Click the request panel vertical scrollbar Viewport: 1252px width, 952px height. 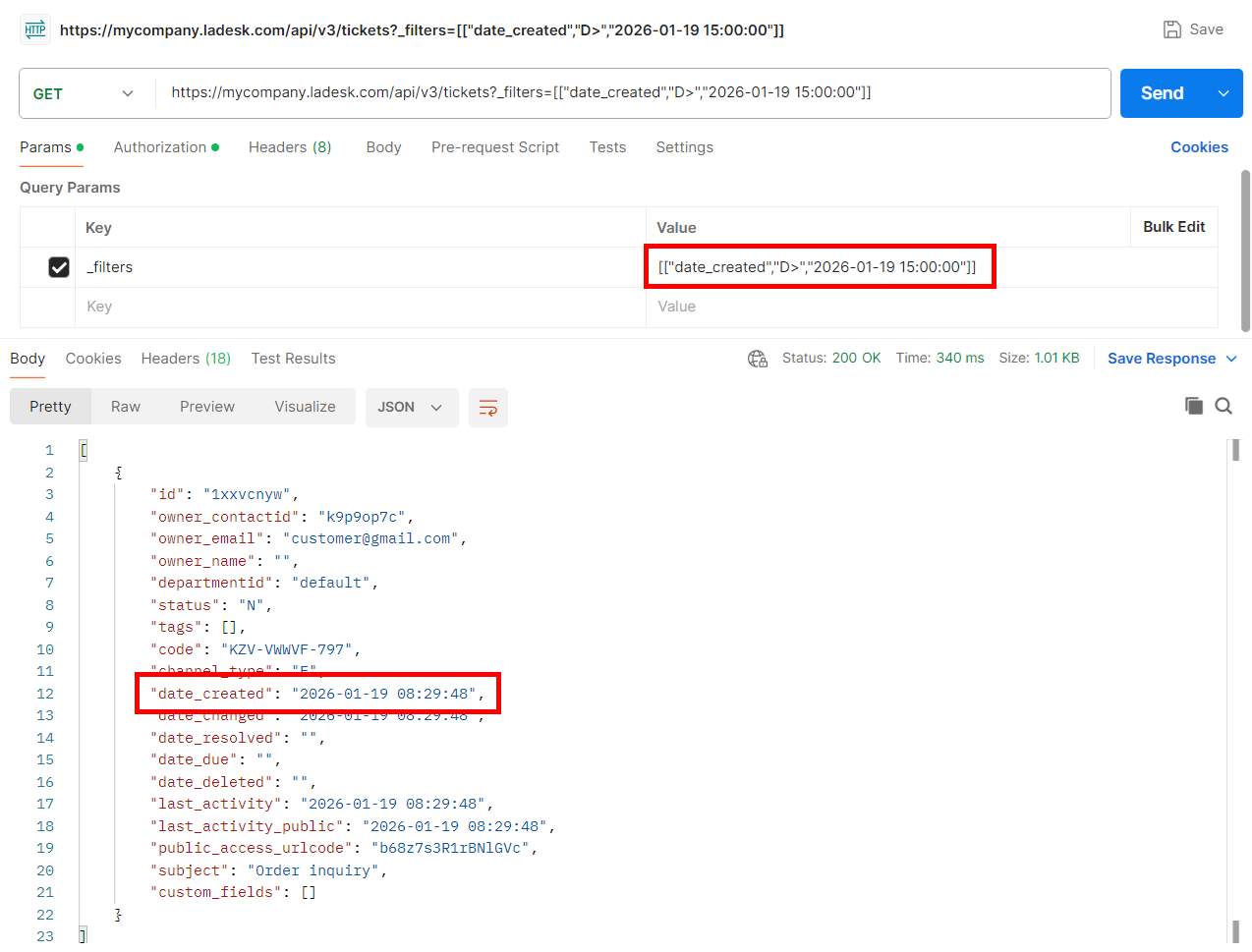coord(1245,251)
